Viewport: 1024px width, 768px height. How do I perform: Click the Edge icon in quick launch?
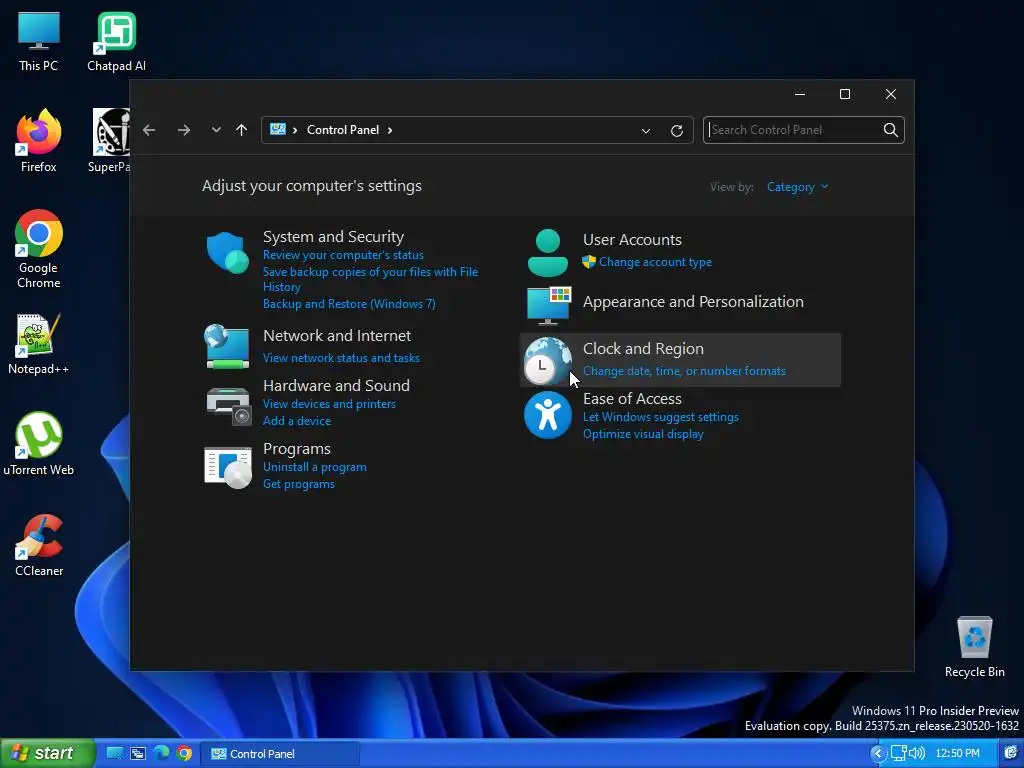click(161, 753)
